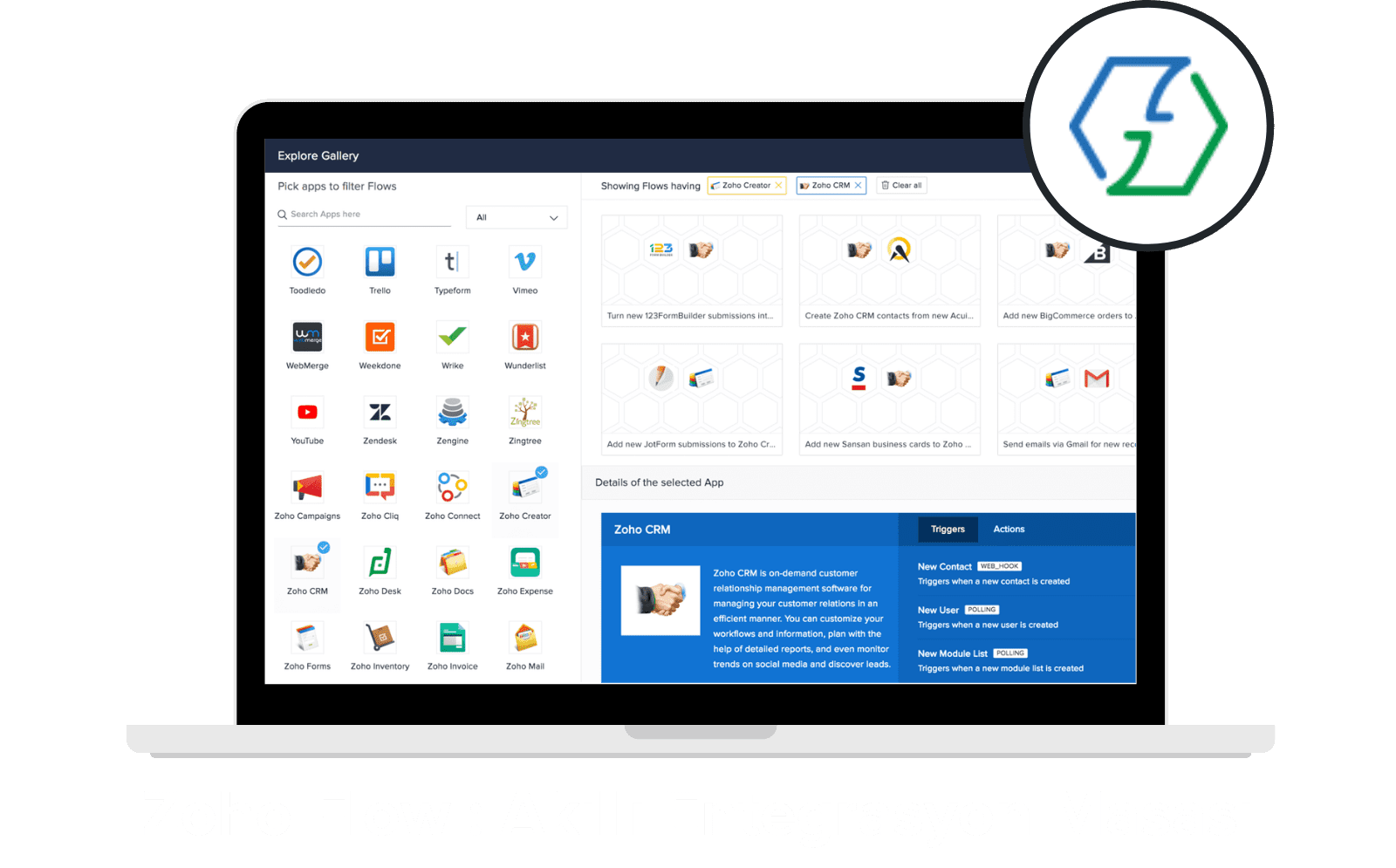This screenshot has width=1396, height=868.
Task: Open the 123FormBuilder submissions flow card
Action: tap(692, 270)
